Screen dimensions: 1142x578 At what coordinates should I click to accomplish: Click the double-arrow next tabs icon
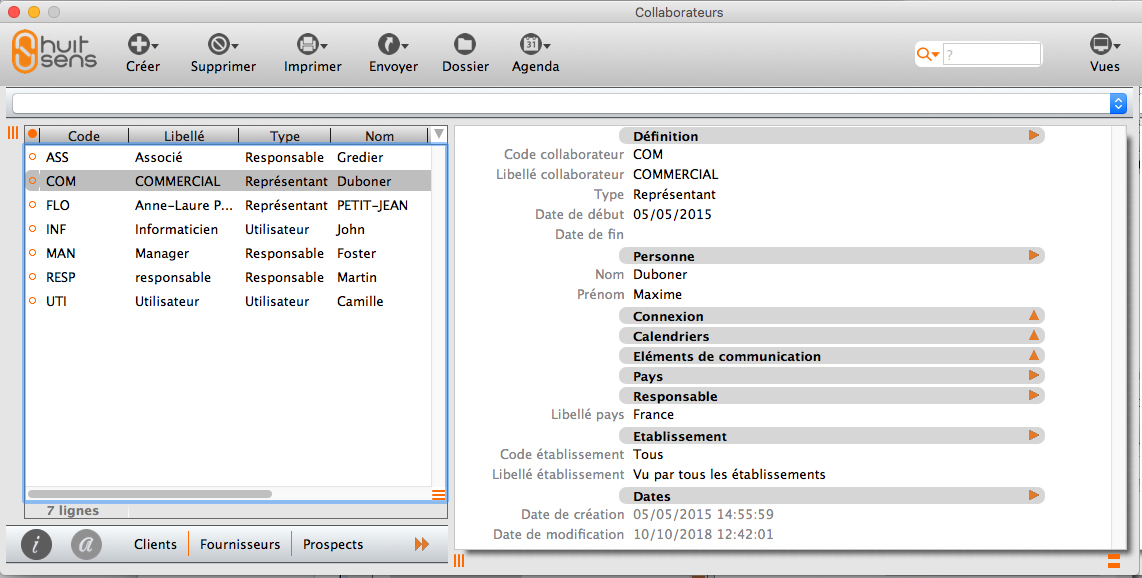pos(422,545)
